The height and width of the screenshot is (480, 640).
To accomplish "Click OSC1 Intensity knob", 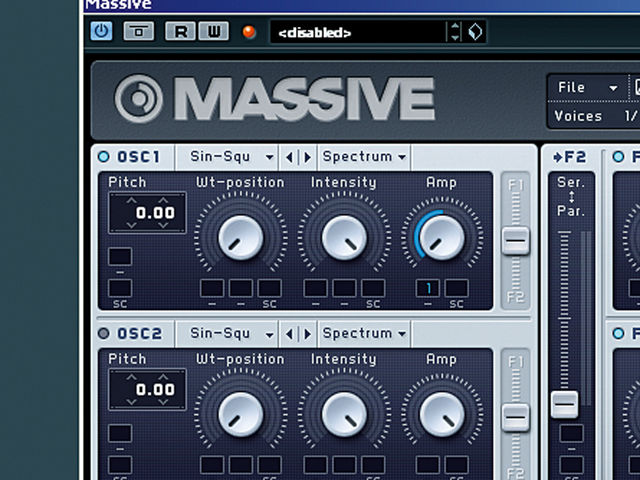I will [344, 238].
